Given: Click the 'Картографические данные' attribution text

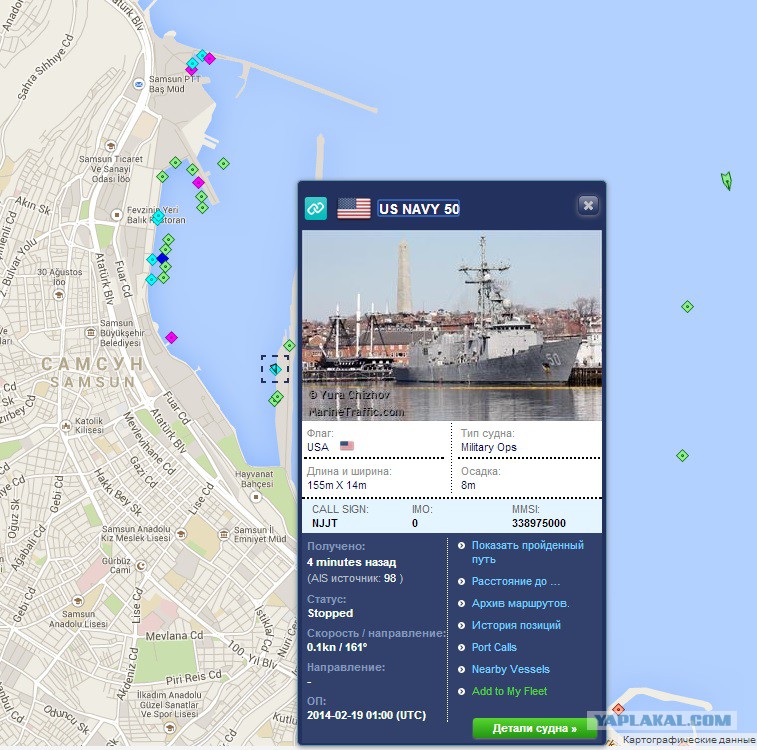Looking at the screenshot, I should coord(689,739).
